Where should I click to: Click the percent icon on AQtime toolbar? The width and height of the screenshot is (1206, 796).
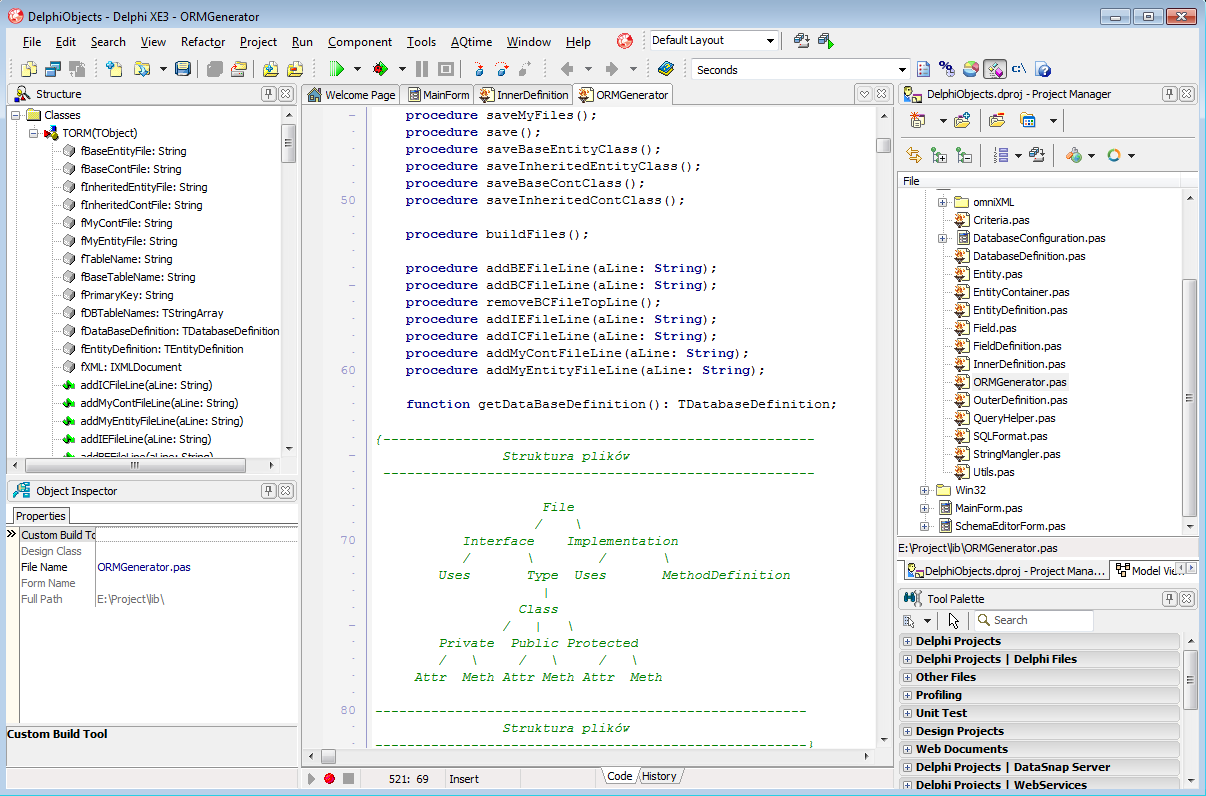pos(946,69)
